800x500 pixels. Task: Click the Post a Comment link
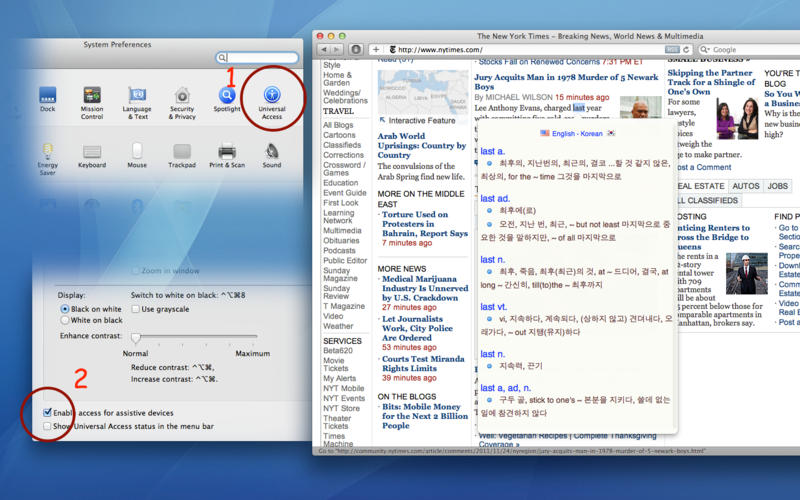click(x=704, y=167)
